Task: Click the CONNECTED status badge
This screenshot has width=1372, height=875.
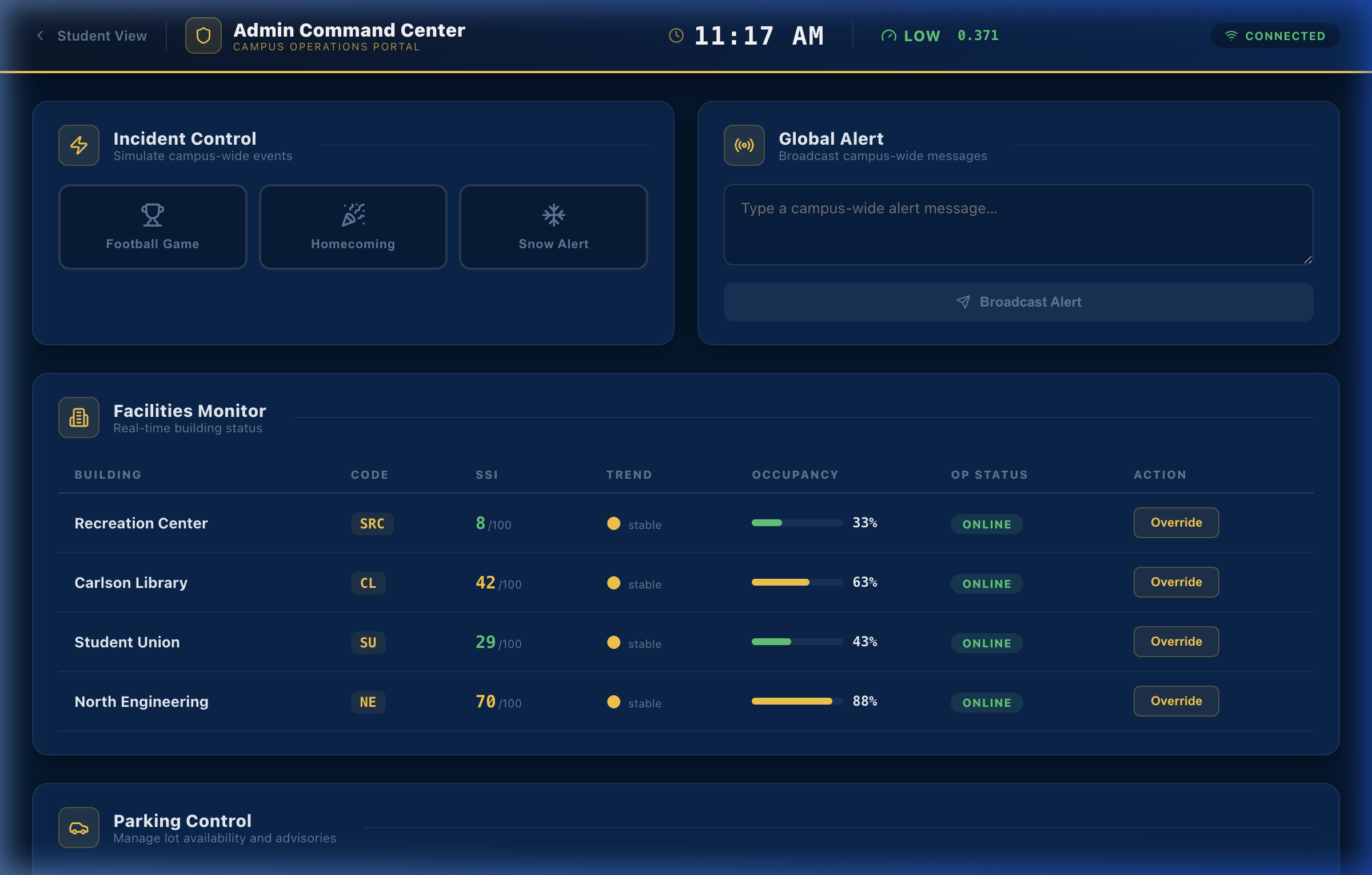Action: 1275,35
